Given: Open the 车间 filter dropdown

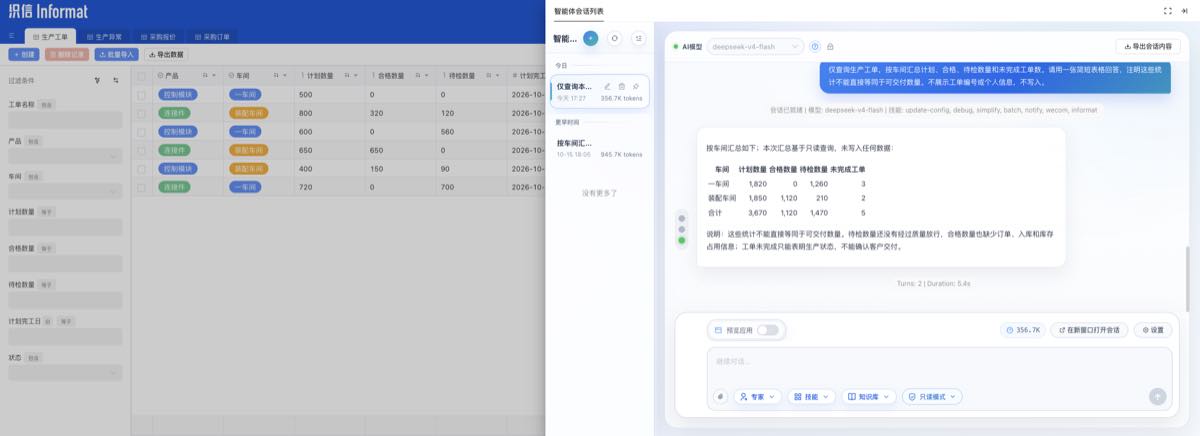Looking at the screenshot, I should point(65,192).
